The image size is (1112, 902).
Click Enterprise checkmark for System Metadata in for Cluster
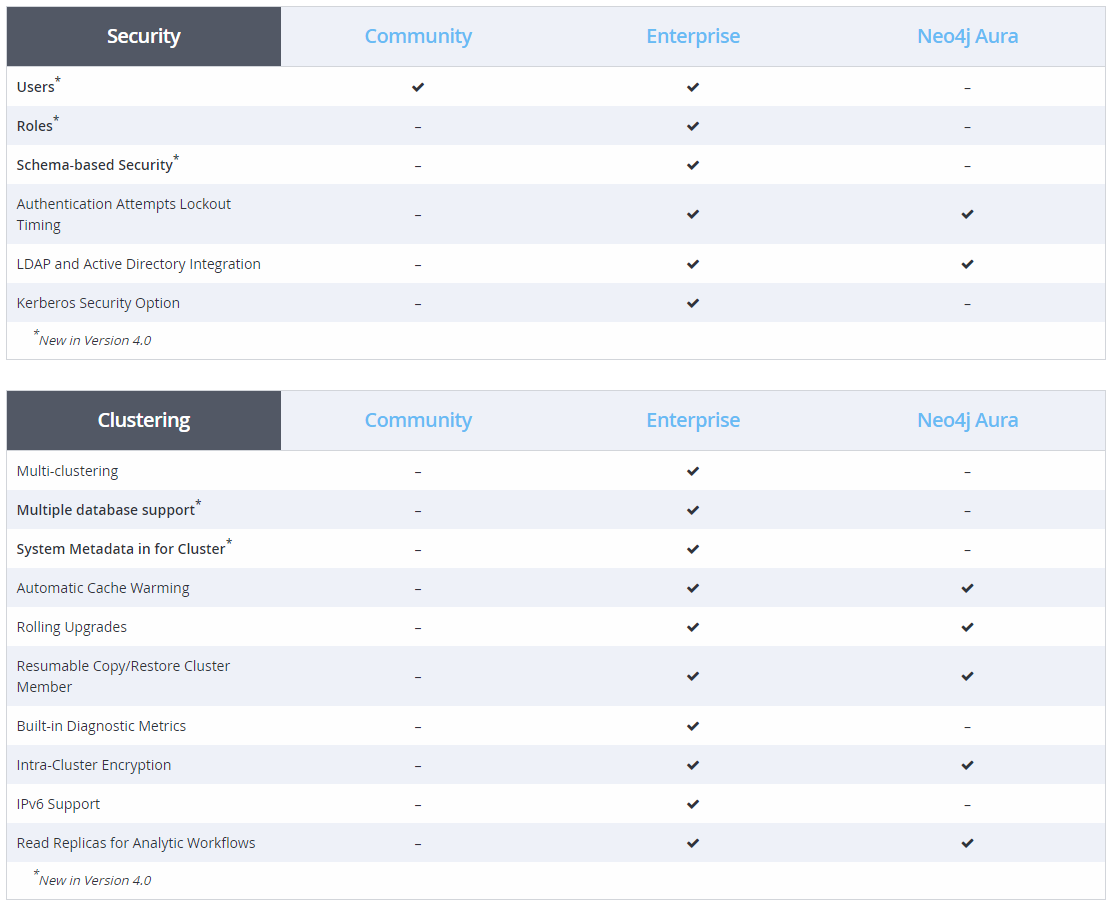[x=693, y=549]
